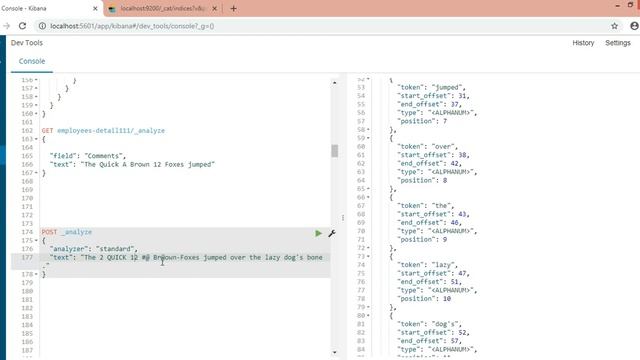Click the "token": "over" output line
This screenshot has height=360, width=640.
(428, 147)
